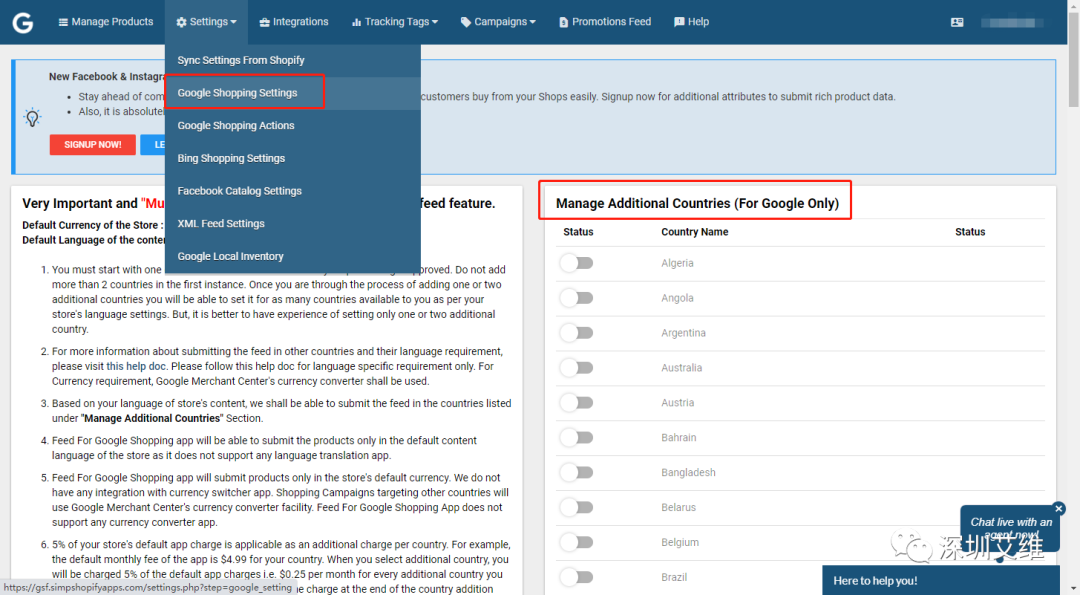Click the SIGNUP NOW! button
This screenshot has height=595, width=1080.
point(92,145)
